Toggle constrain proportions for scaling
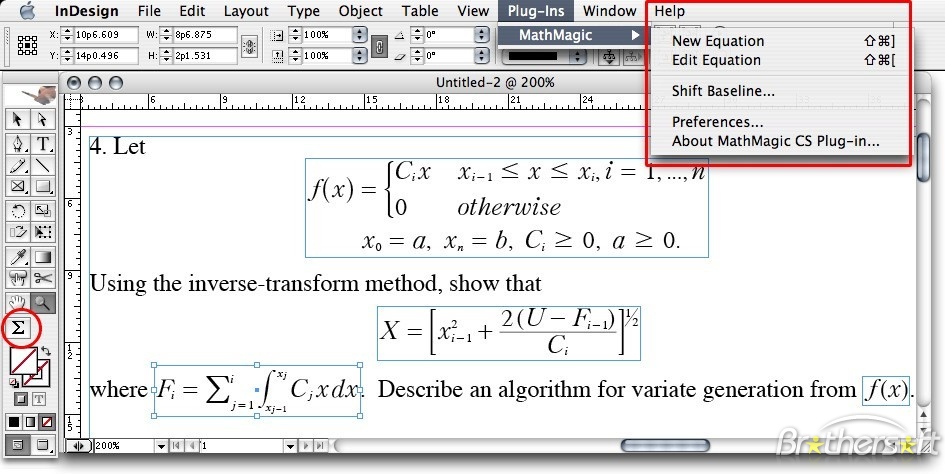This screenshot has width=945, height=474. pyautogui.click(x=379, y=46)
